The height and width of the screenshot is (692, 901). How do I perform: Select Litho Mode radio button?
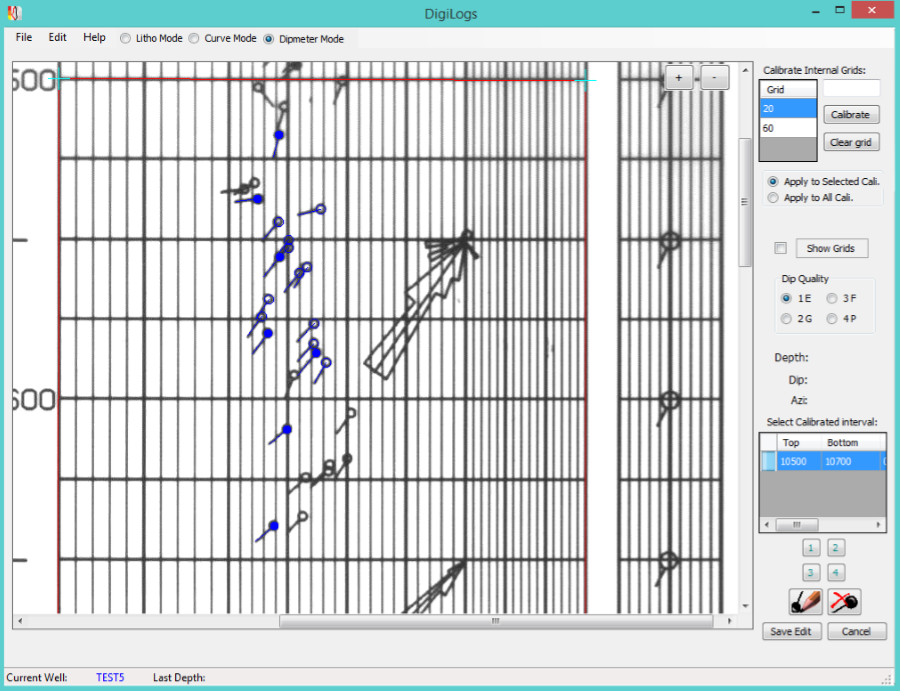pyautogui.click(x=126, y=39)
